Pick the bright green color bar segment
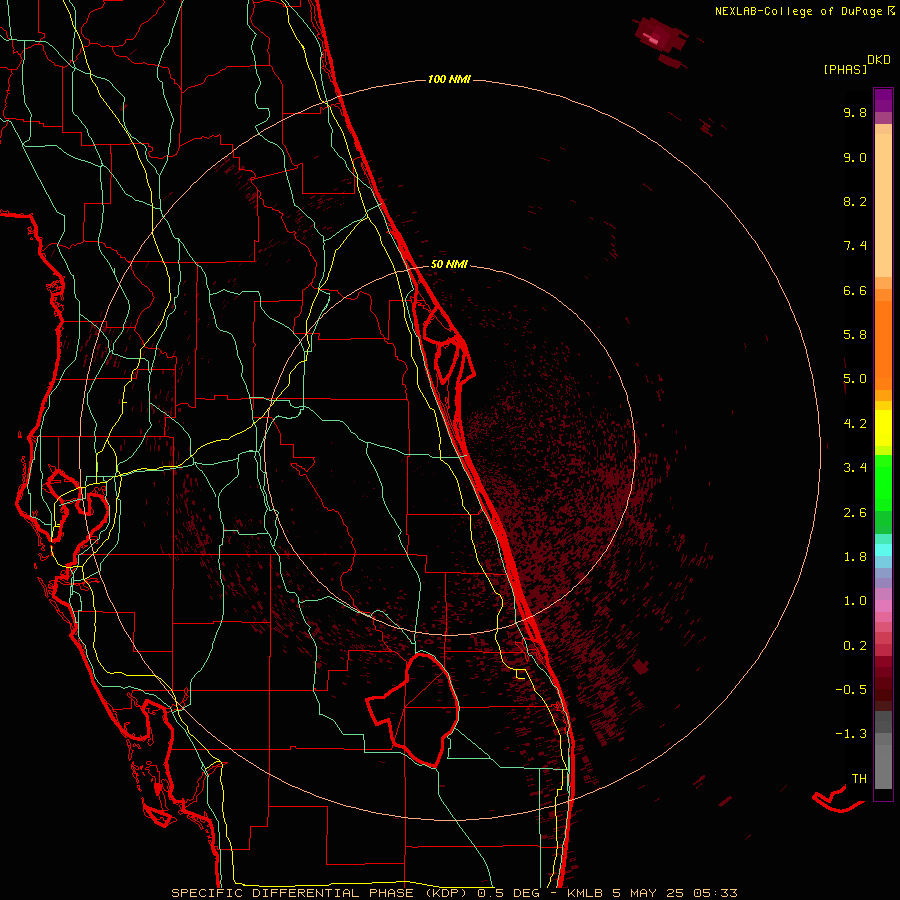The width and height of the screenshot is (900, 900). pos(883,482)
